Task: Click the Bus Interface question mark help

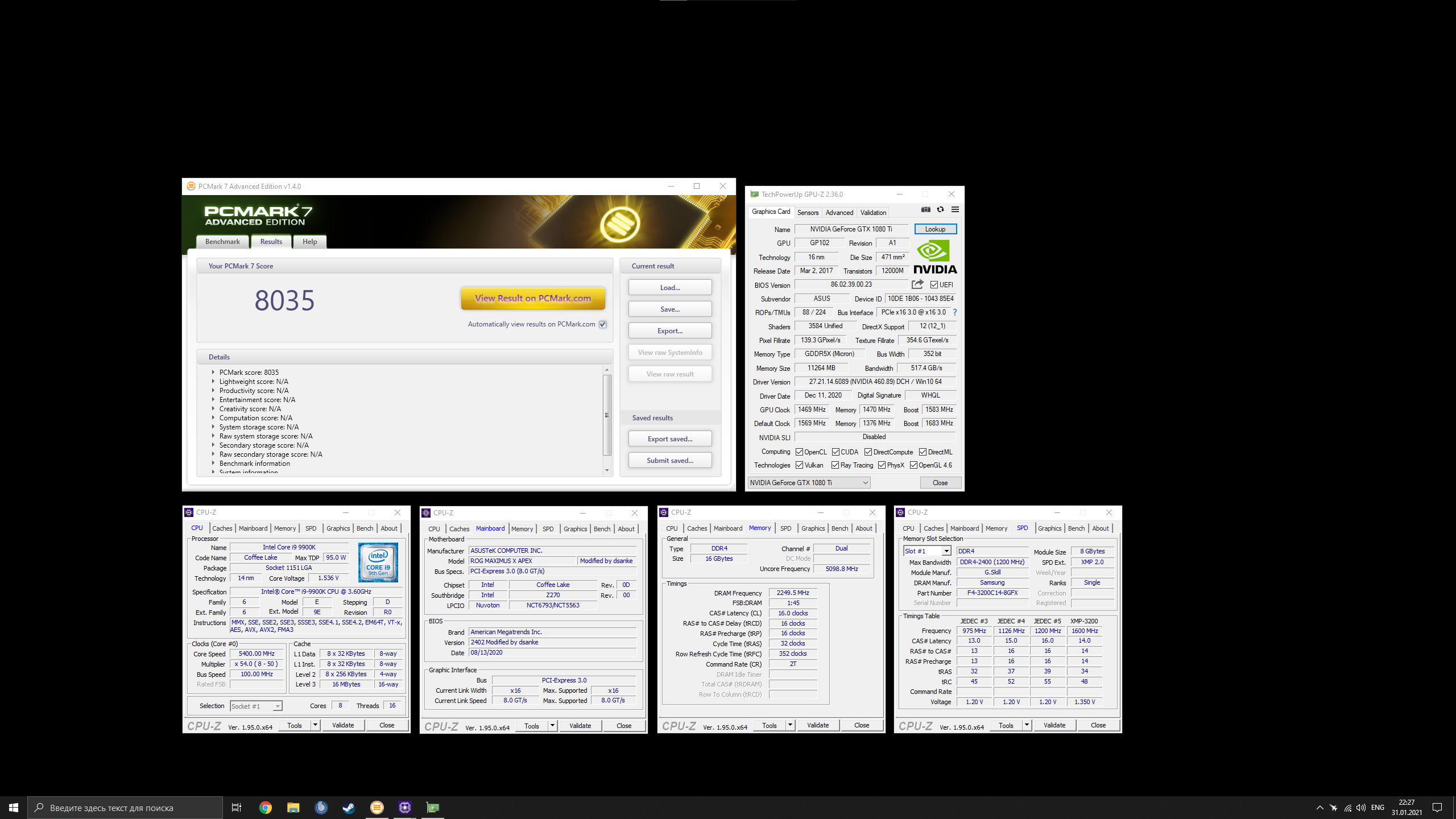Action: tap(955, 312)
